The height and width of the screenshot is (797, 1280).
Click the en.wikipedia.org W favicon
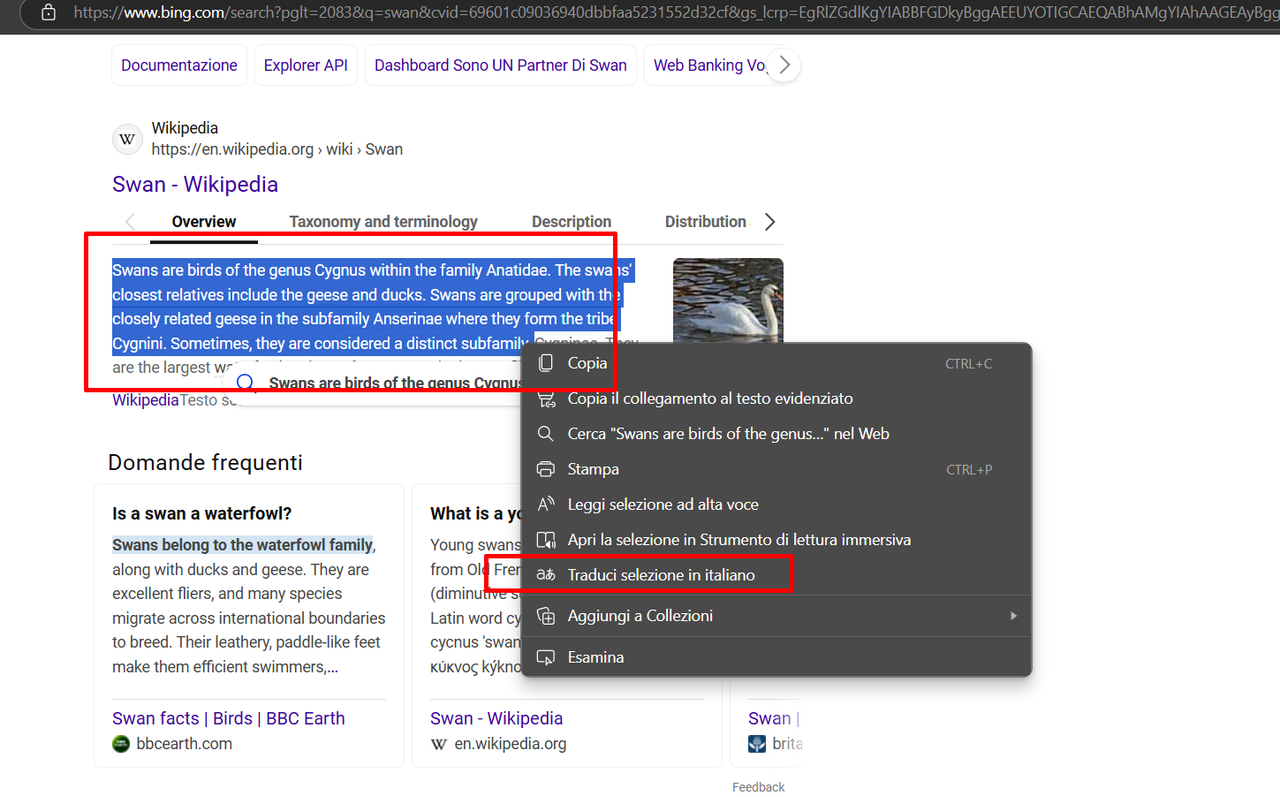click(439, 744)
